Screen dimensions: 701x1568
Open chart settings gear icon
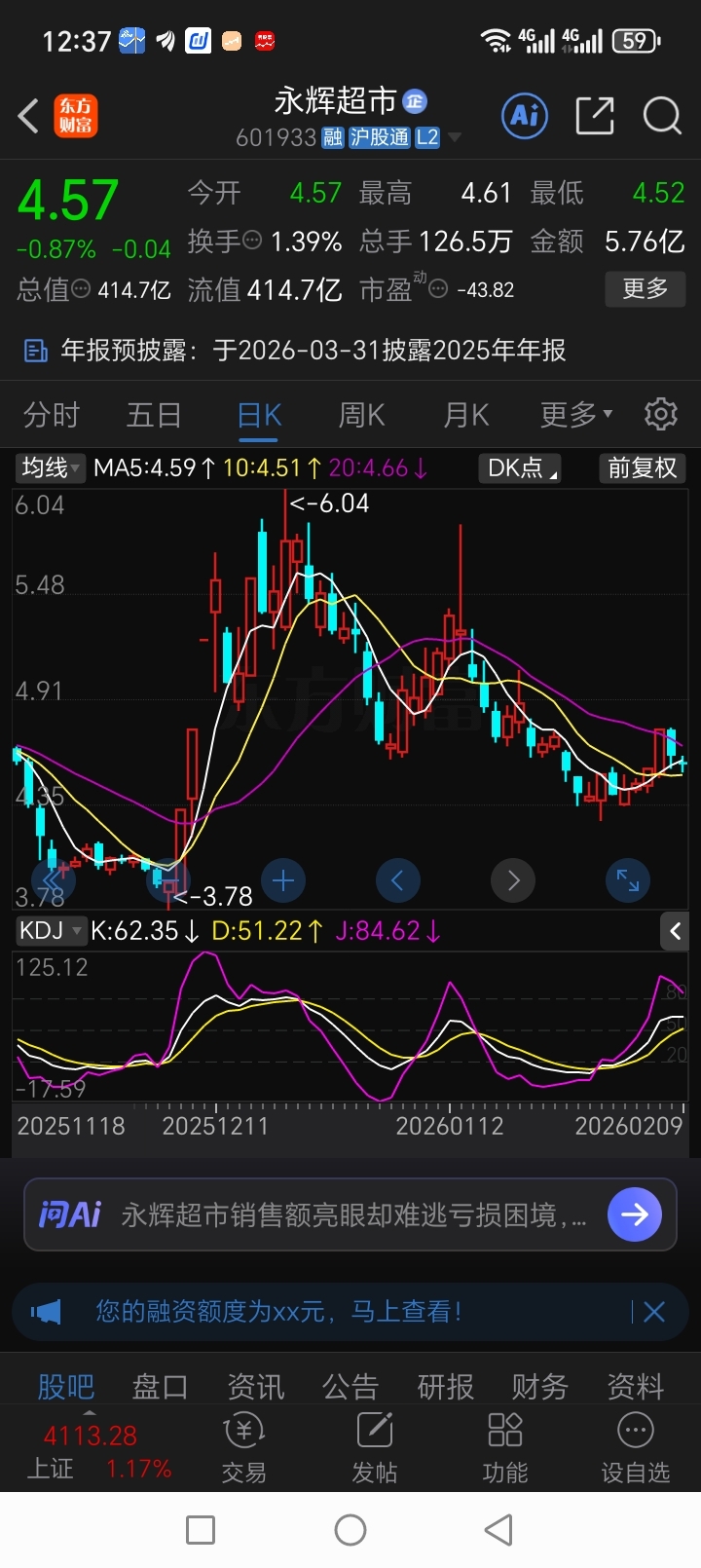tap(661, 414)
